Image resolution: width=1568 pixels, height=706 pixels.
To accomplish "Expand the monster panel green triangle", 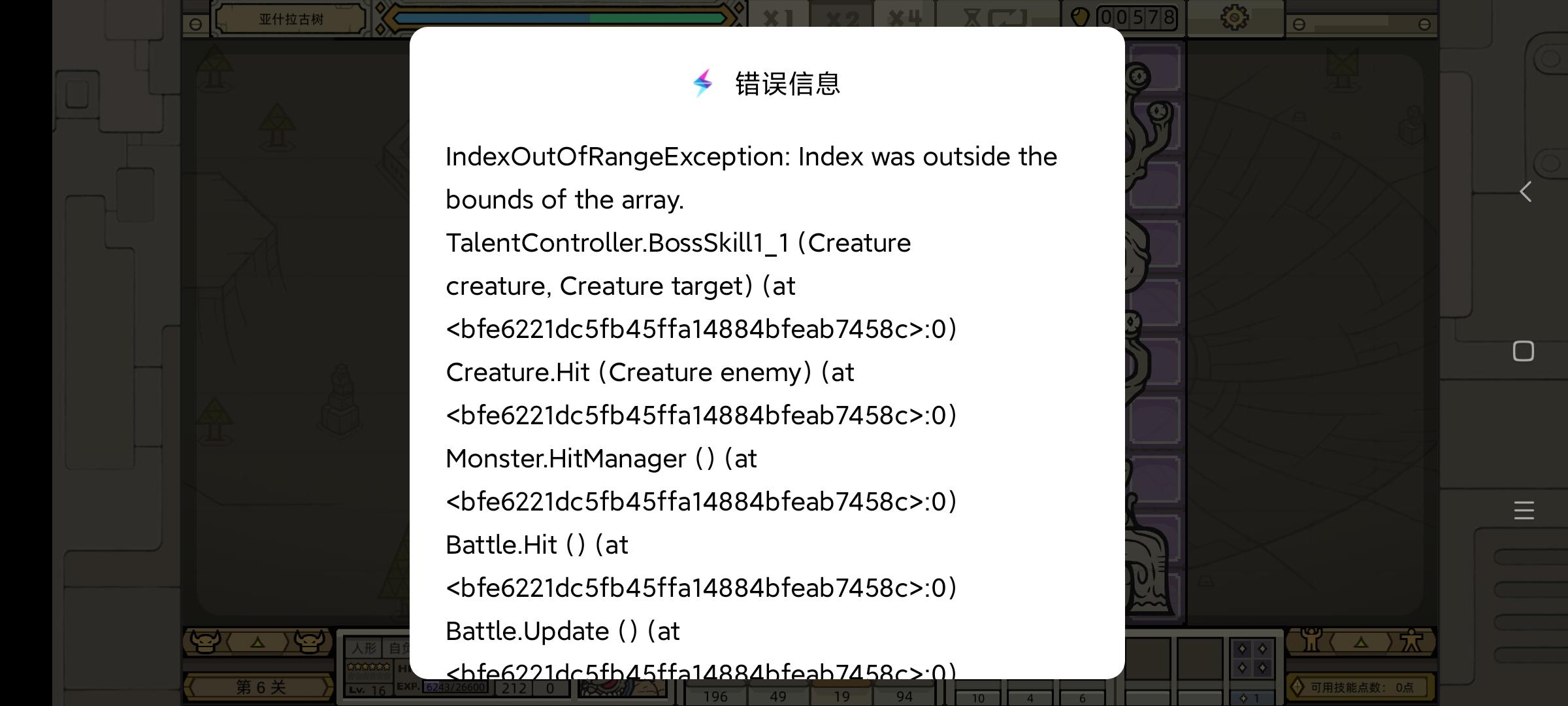I will pyautogui.click(x=257, y=643).
